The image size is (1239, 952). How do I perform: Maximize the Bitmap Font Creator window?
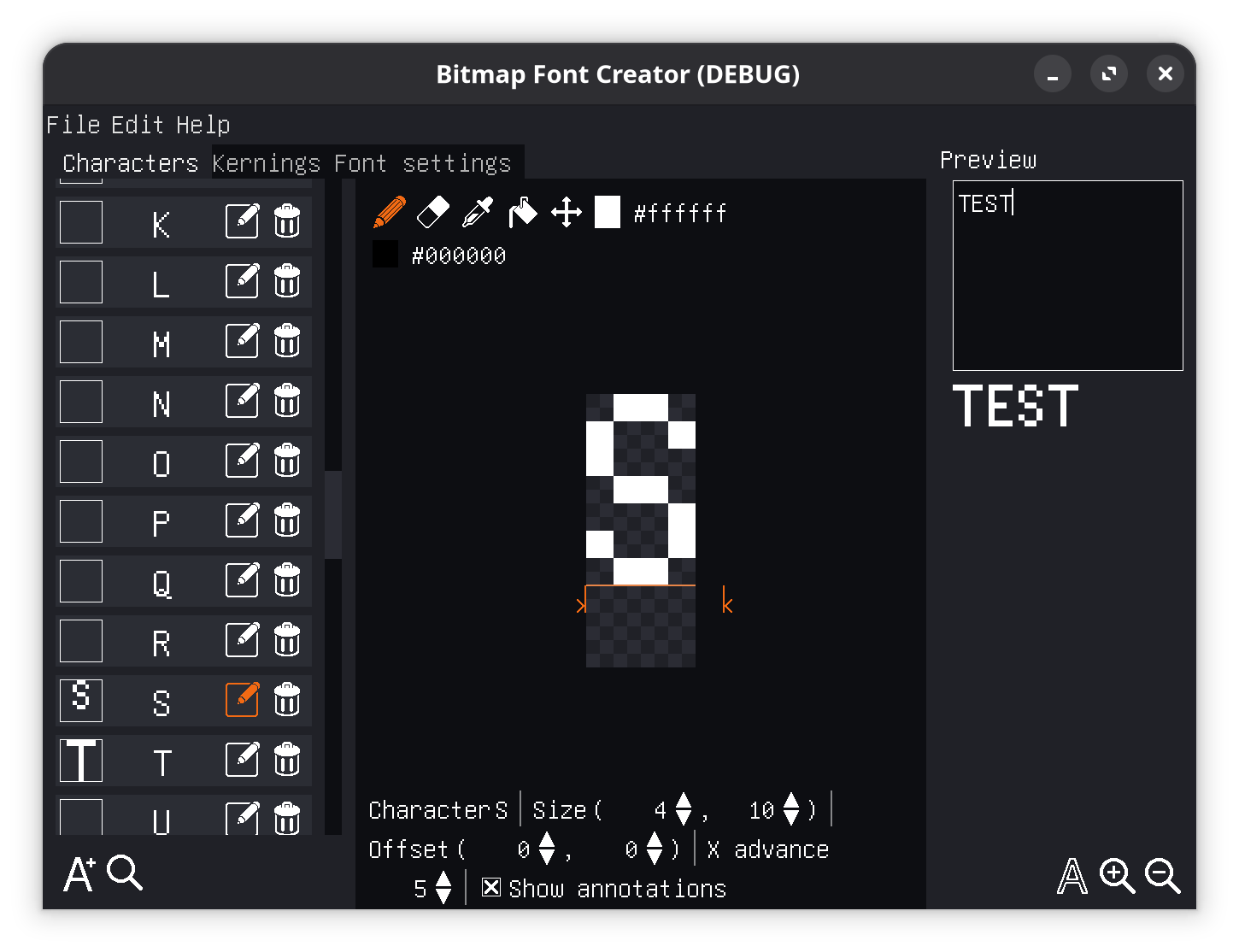click(x=1109, y=74)
